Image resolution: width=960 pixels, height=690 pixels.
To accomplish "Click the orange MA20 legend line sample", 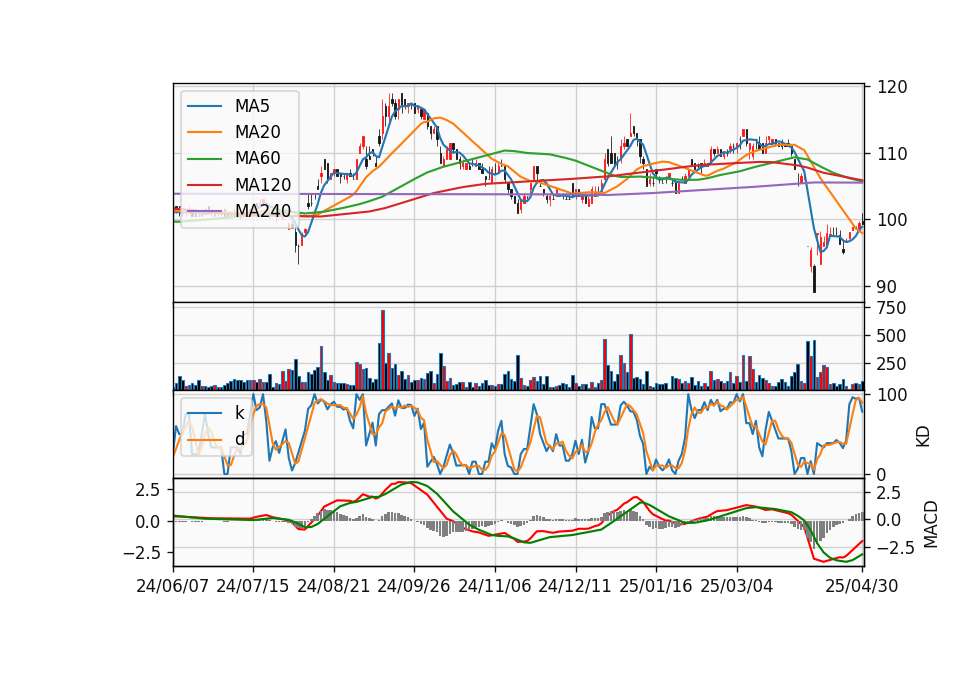I will coord(204,132).
